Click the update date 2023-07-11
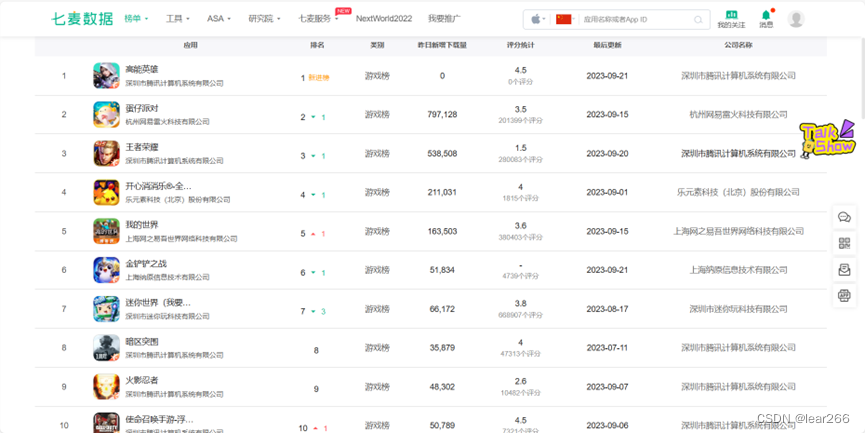This screenshot has width=865, height=433. 607,348
